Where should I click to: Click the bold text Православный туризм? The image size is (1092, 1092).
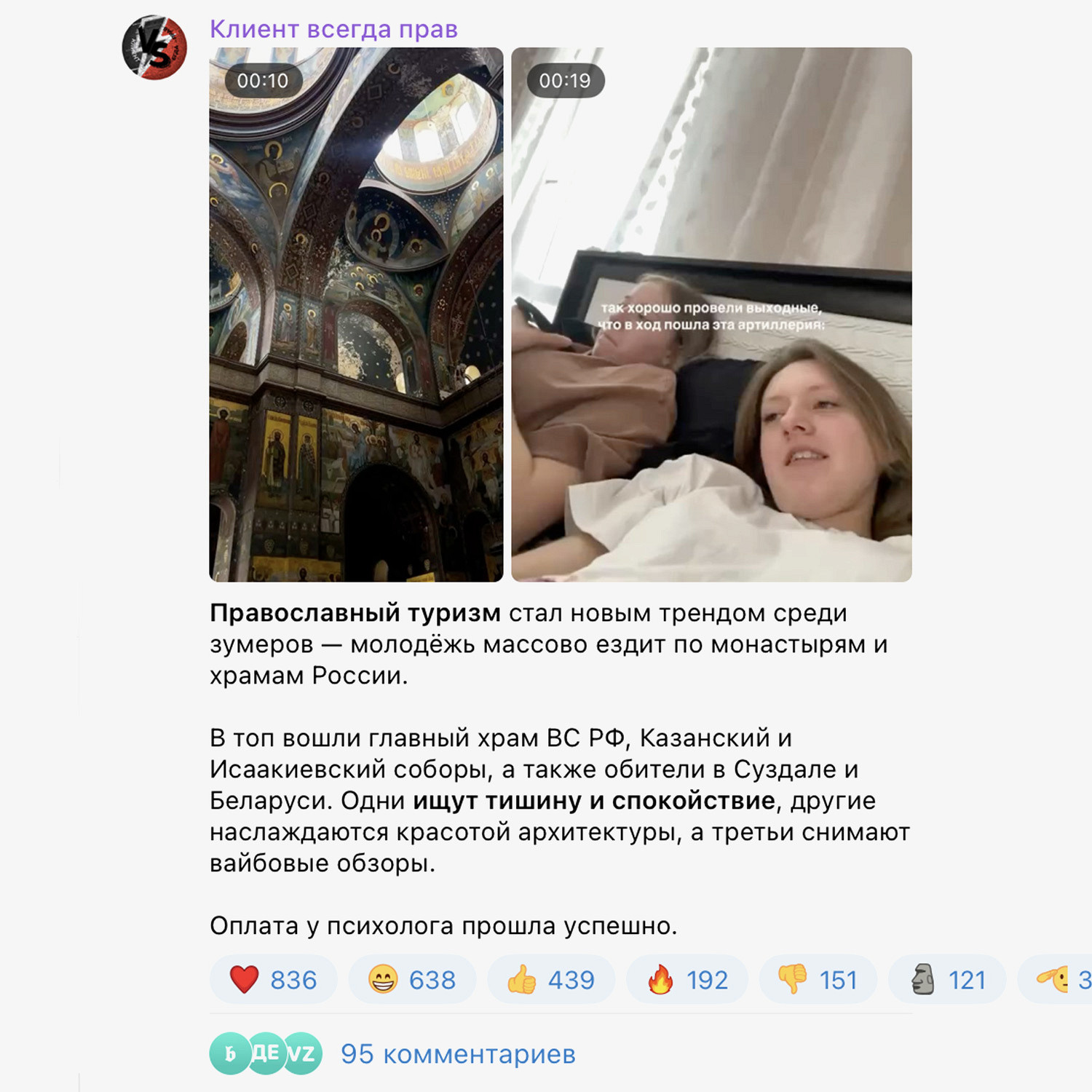point(355,613)
